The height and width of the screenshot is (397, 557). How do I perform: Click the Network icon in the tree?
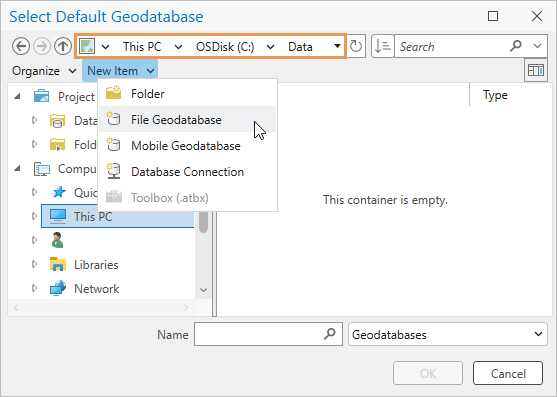point(58,288)
